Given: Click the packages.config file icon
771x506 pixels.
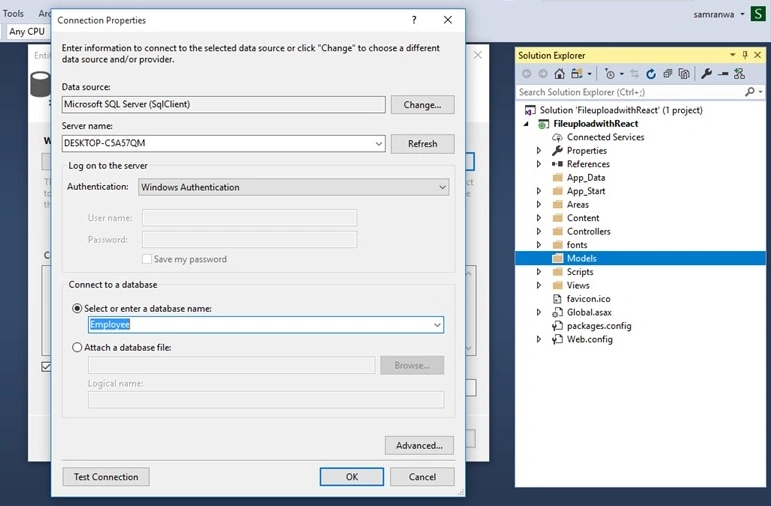Looking at the screenshot, I should [x=557, y=326].
